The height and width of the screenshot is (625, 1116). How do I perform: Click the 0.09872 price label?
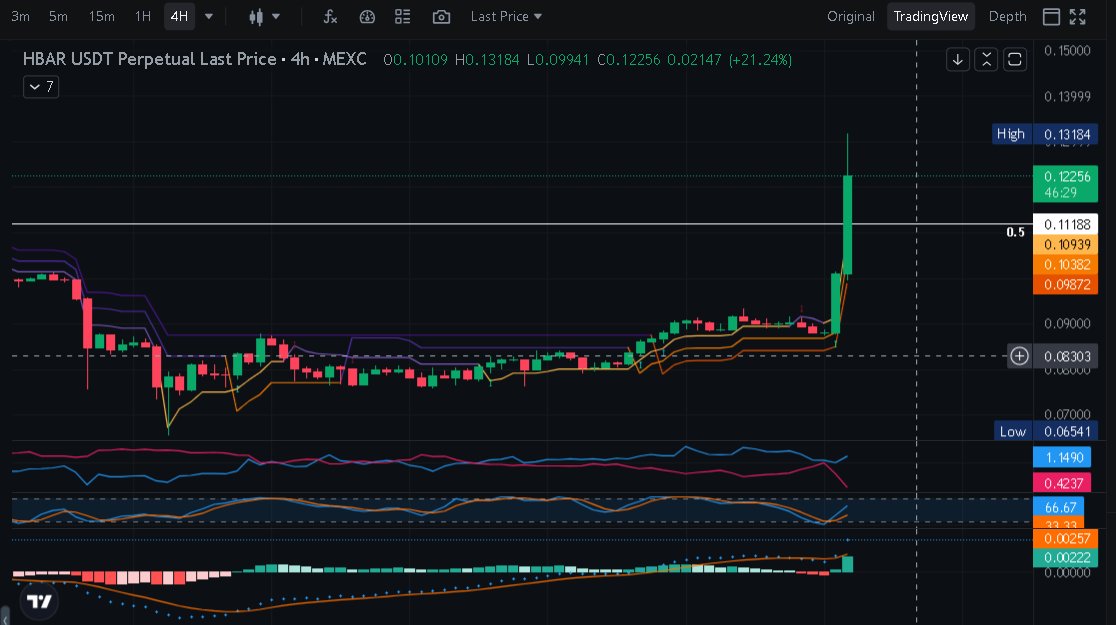(x=1065, y=285)
